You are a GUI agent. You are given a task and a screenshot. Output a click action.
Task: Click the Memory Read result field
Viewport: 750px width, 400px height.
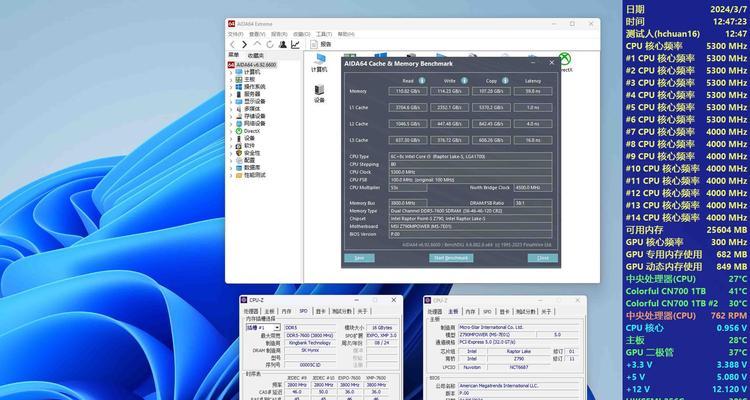[408, 91]
